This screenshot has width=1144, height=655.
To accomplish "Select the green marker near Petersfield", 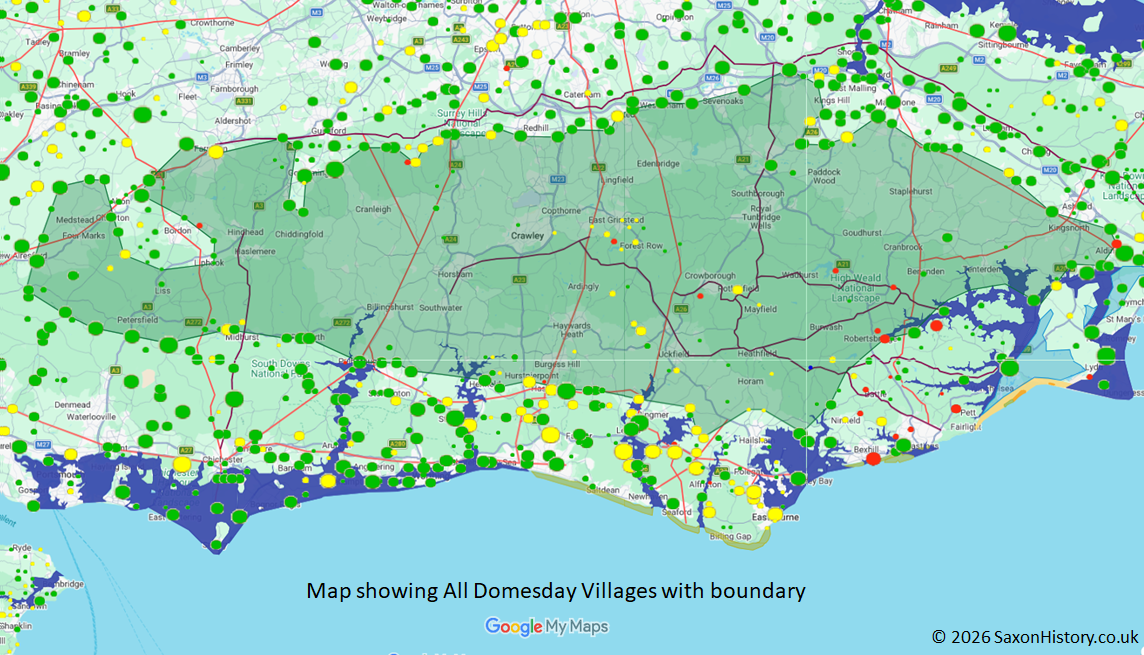I will point(132,337).
